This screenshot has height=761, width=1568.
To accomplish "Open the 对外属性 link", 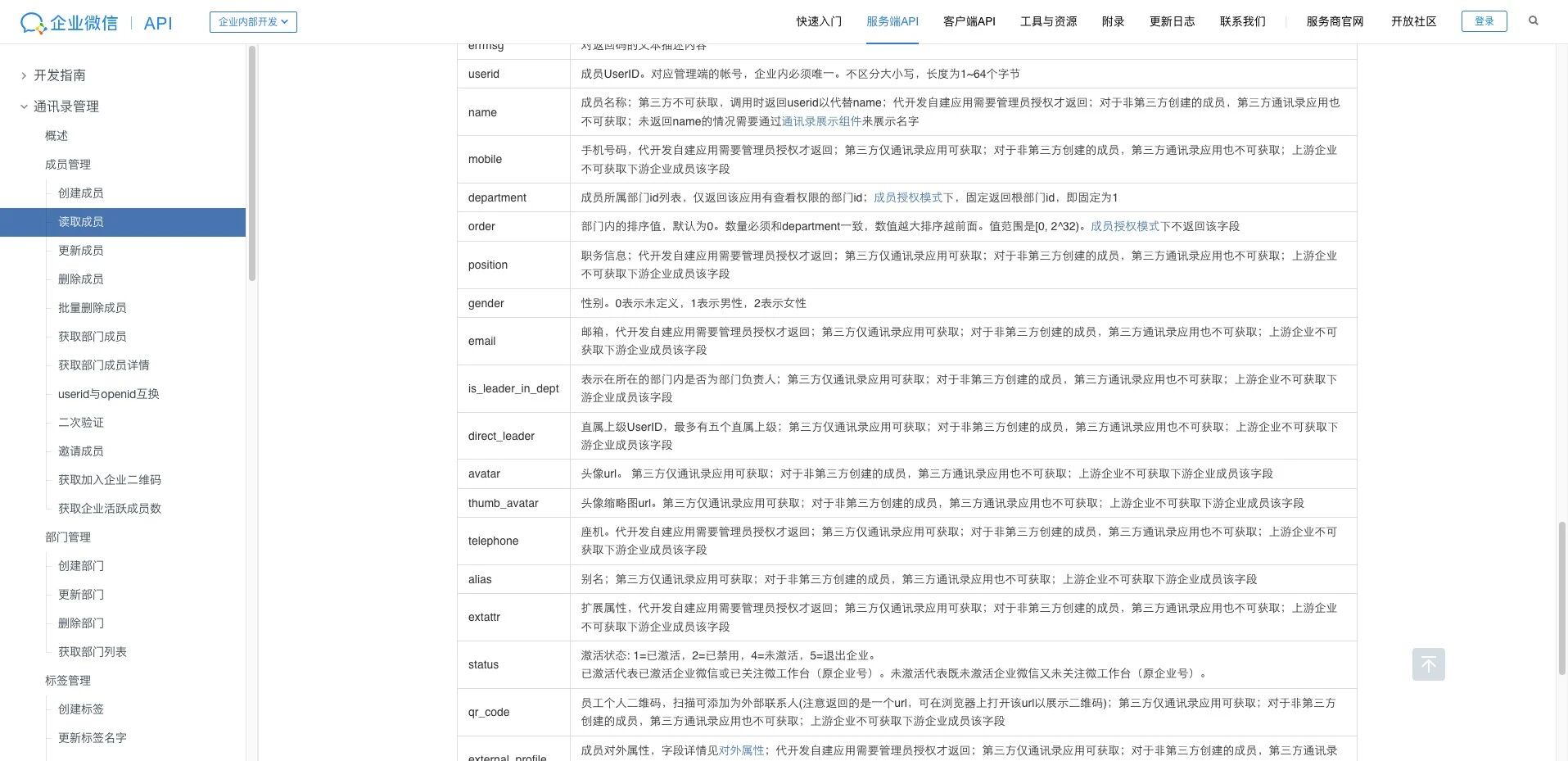I will click(741, 750).
